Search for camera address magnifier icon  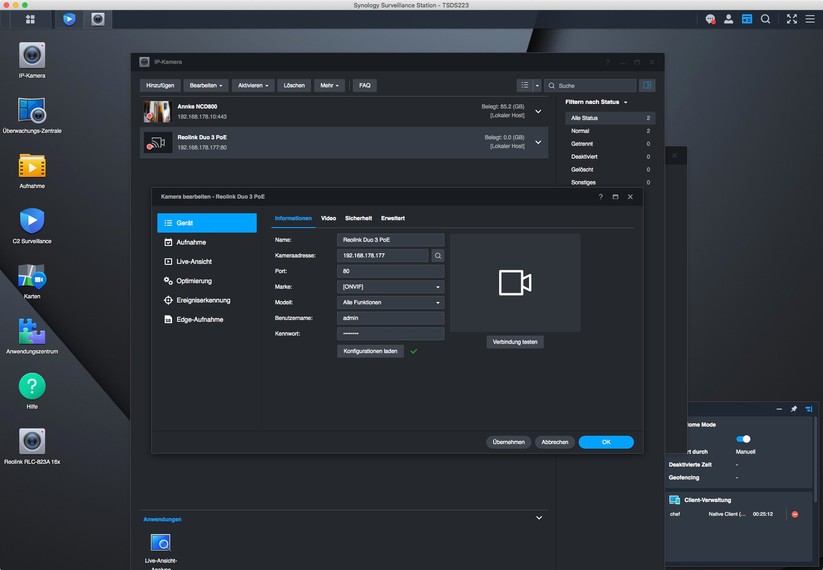(438, 256)
